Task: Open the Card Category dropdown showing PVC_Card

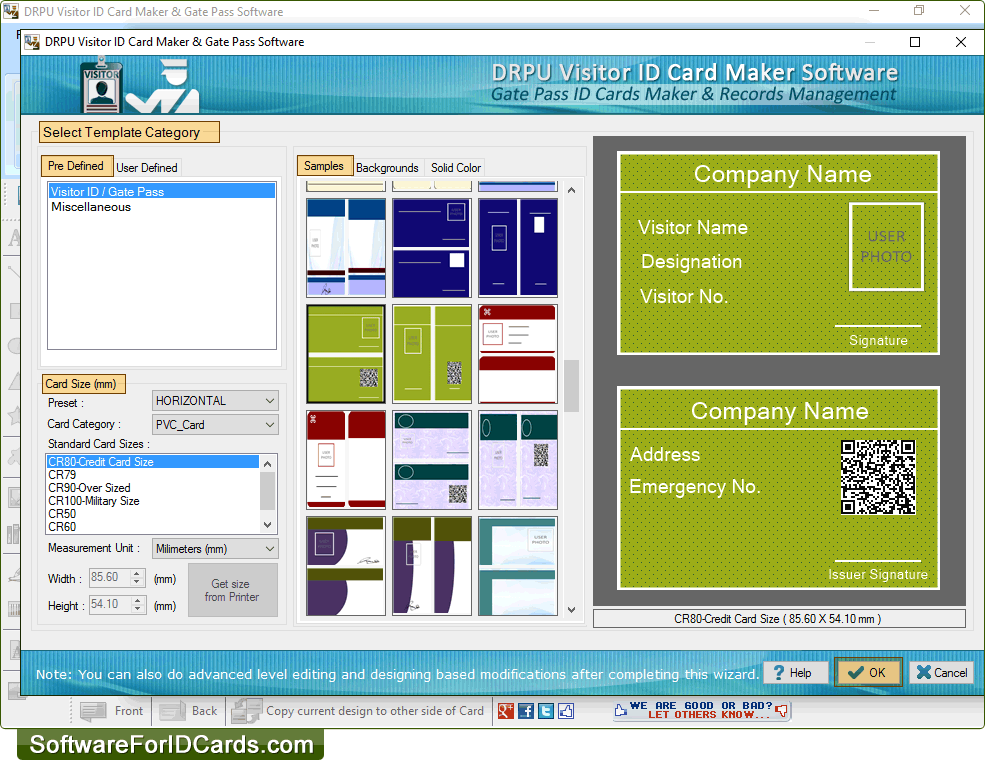Action: 215,425
